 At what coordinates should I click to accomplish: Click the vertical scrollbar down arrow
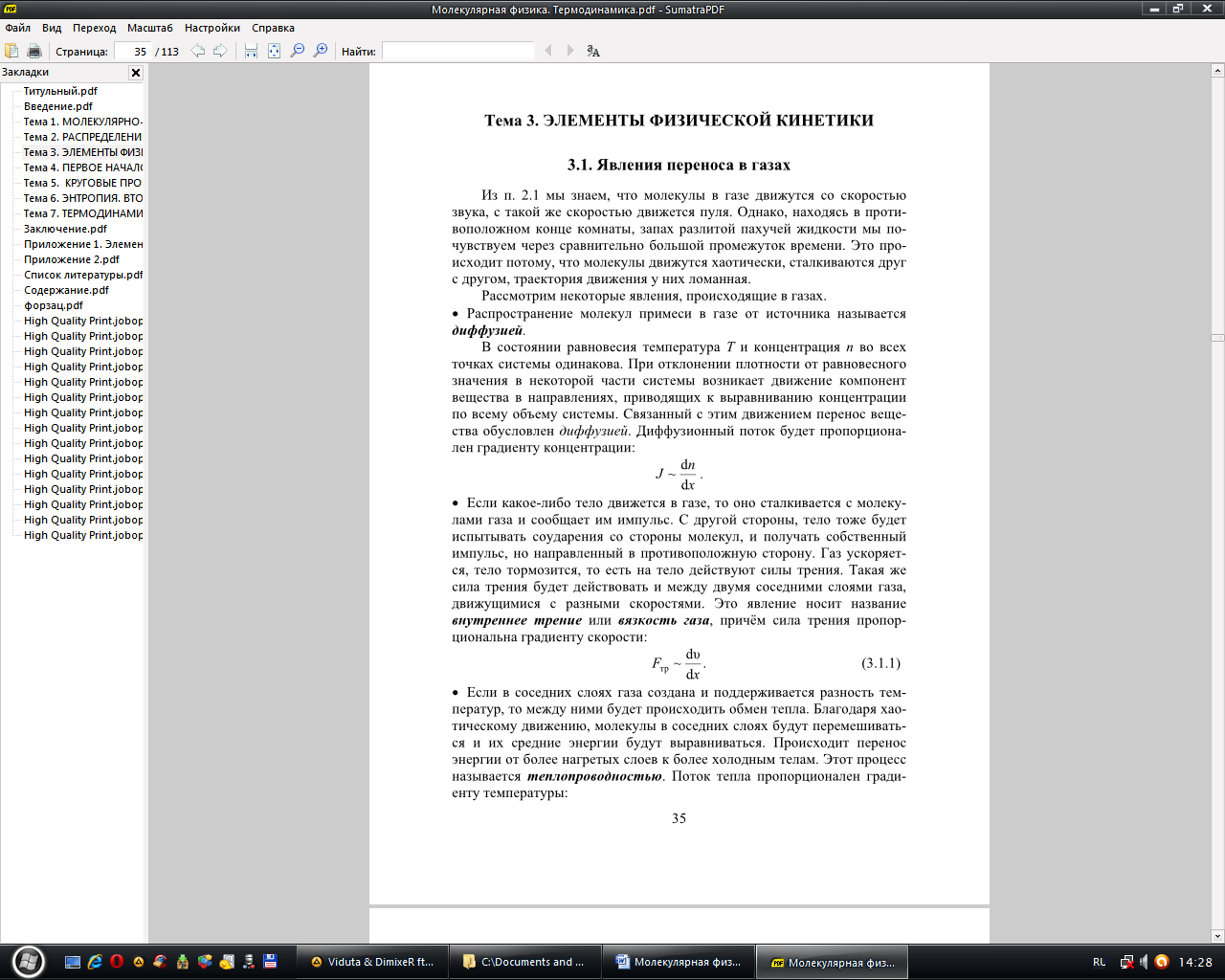(1217, 936)
